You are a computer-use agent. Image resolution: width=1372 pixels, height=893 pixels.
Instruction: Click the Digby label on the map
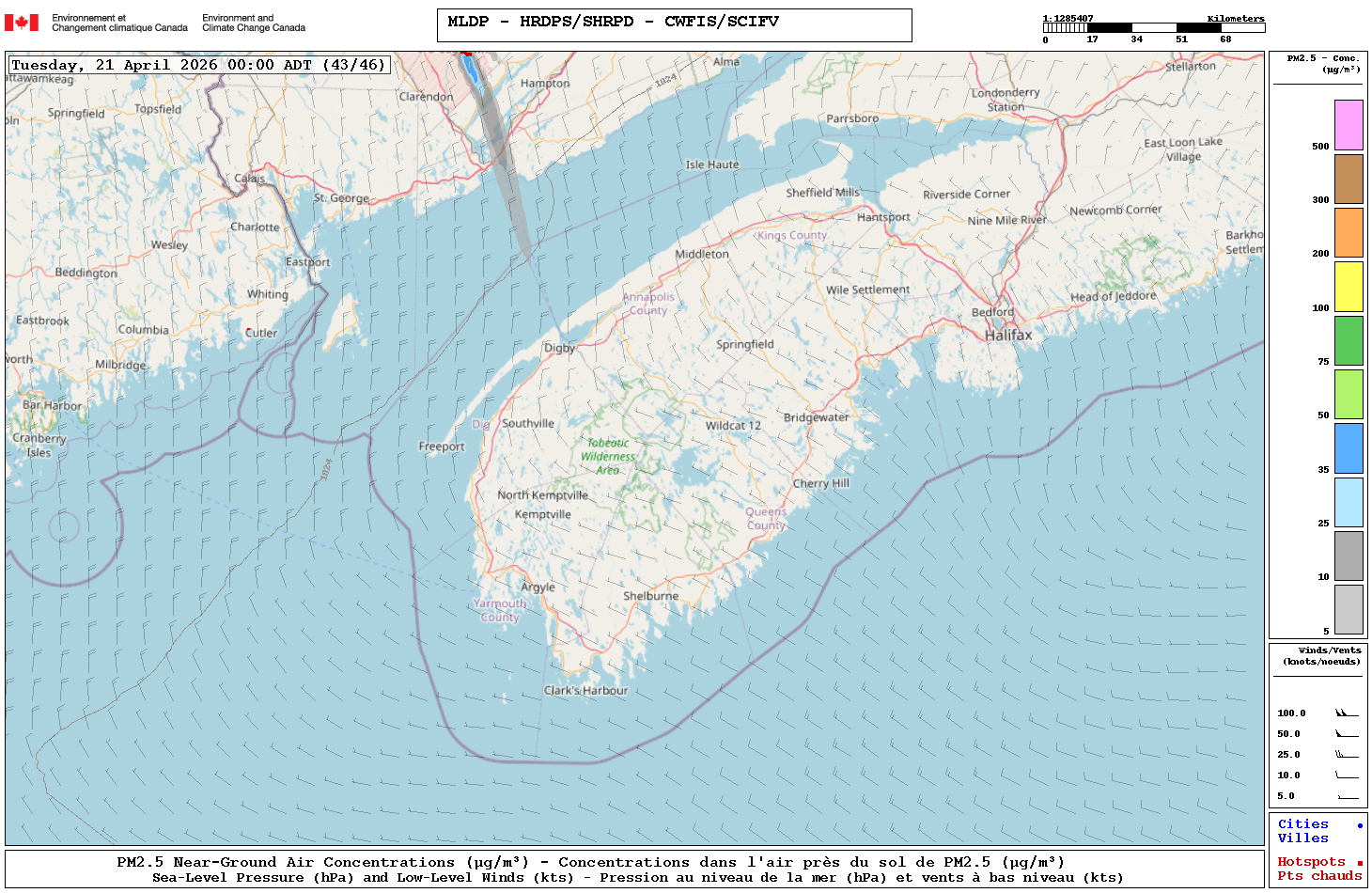[559, 348]
